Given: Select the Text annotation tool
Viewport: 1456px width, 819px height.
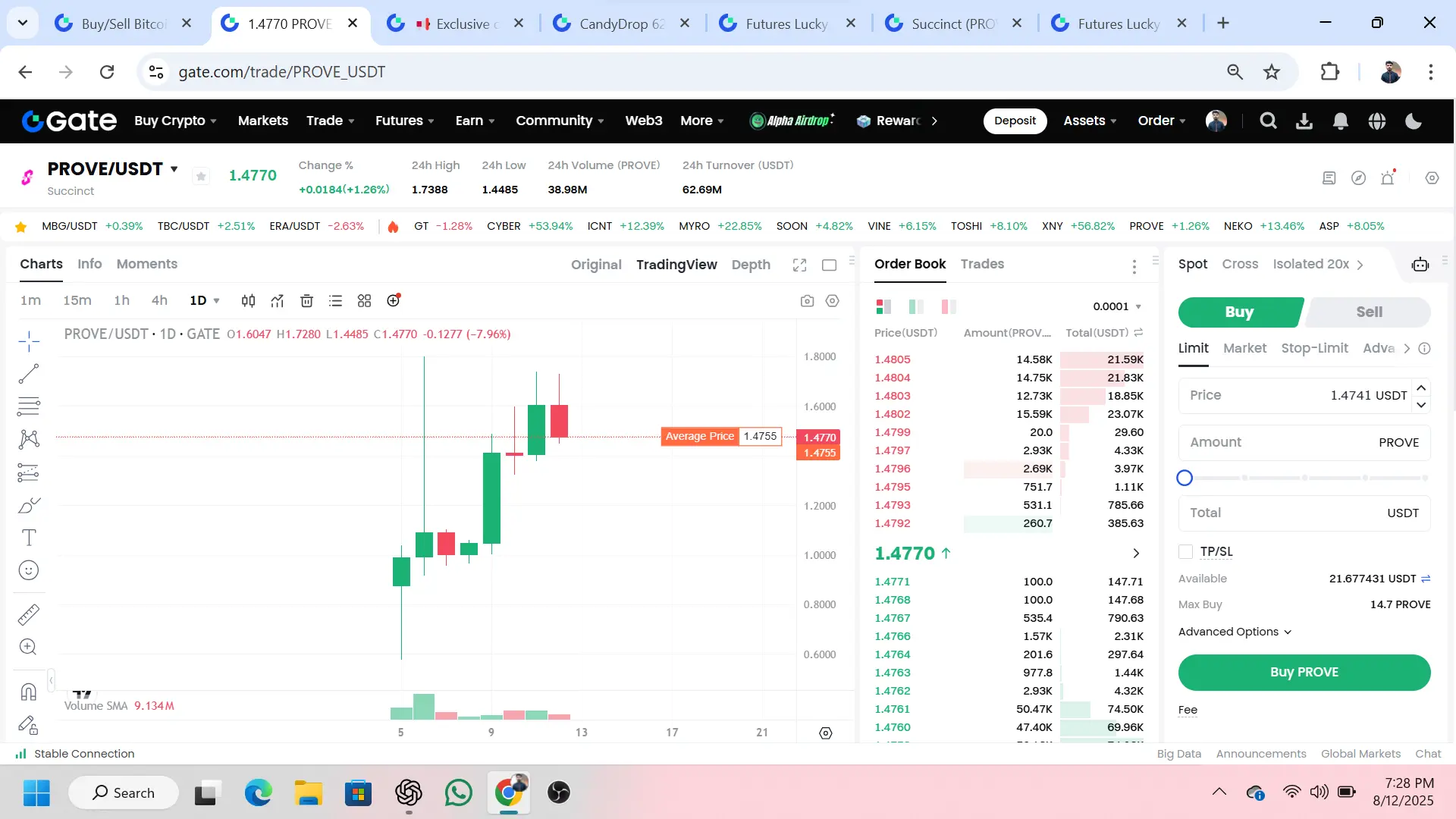Looking at the screenshot, I should [29, 538].
